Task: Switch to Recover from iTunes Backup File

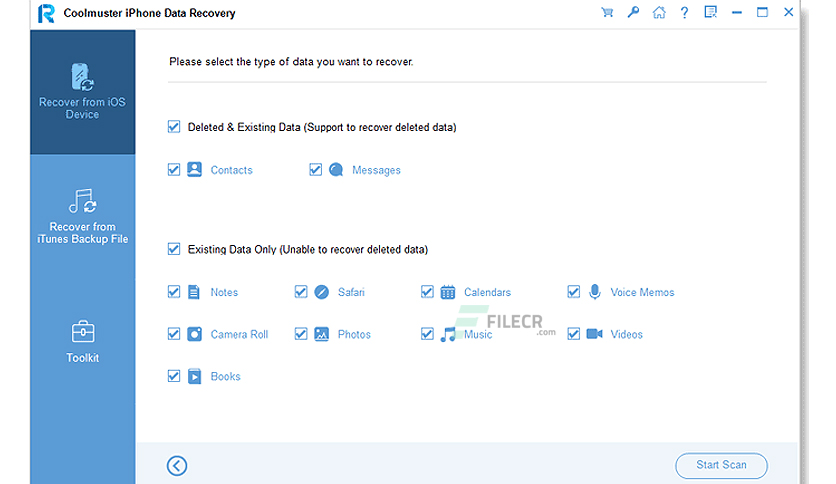Action: point(83,217)
